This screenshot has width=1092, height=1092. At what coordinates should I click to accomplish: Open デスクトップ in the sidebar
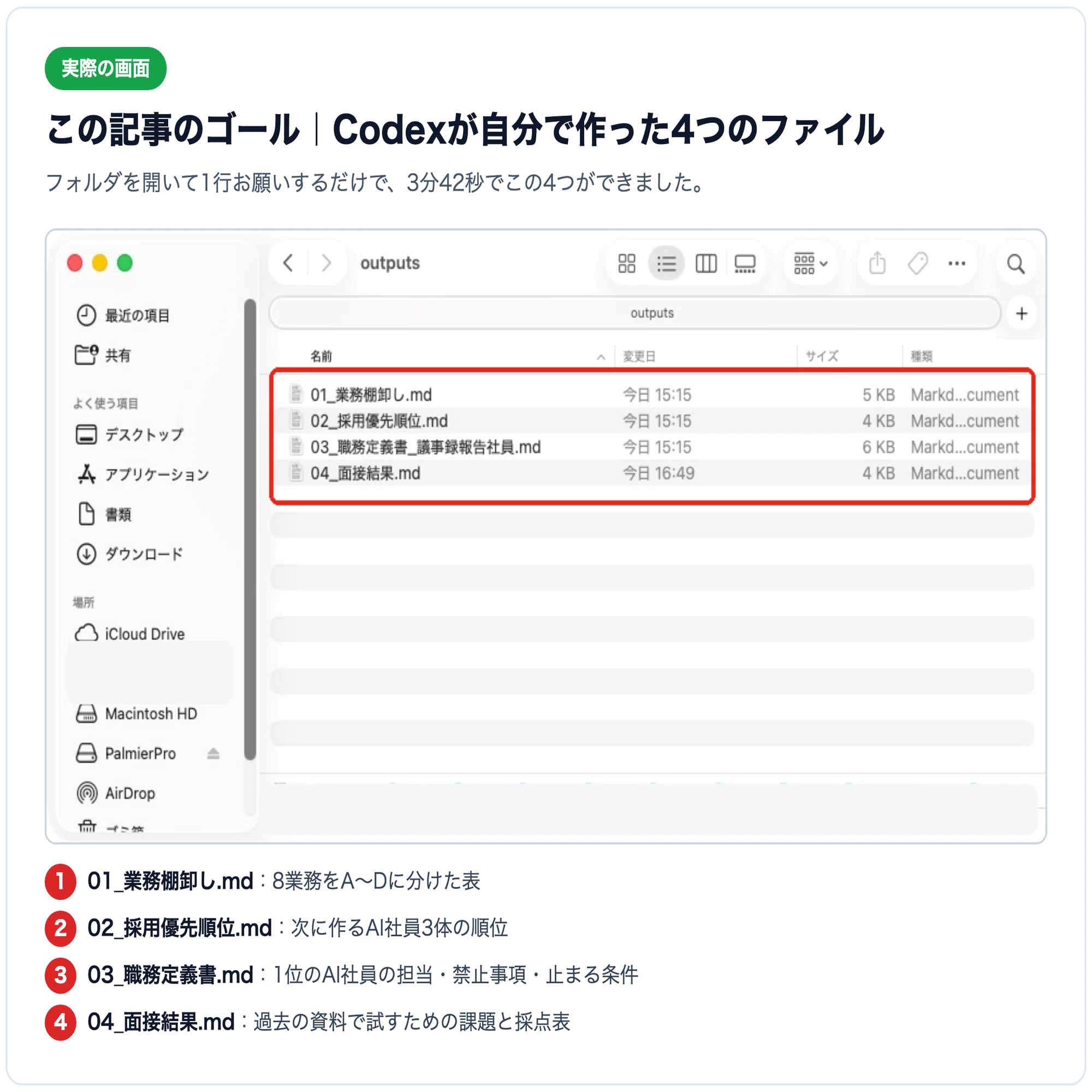point(130,435)
